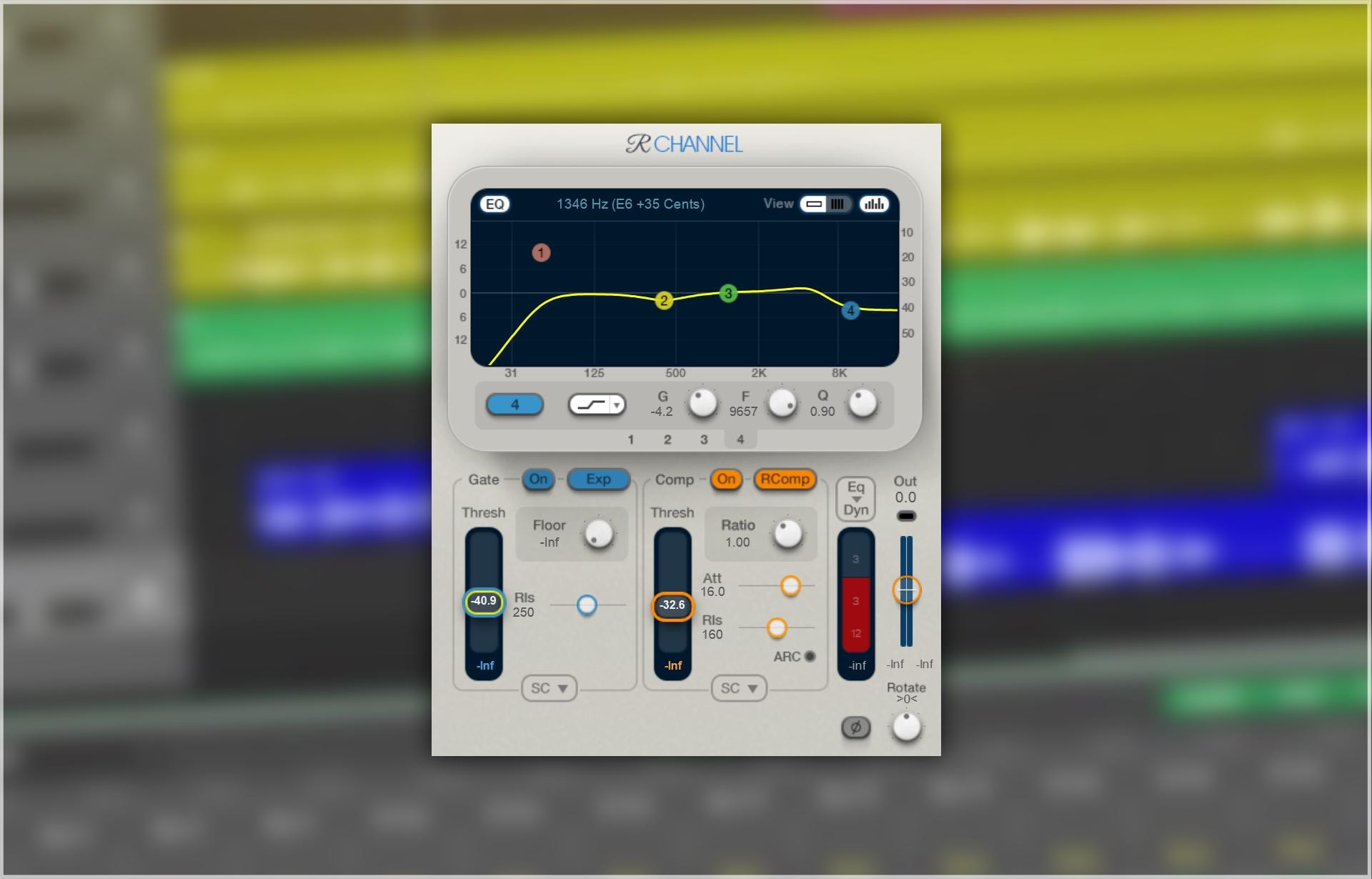Select blue EQ band node 4
The width and height of the screenshot is (1372, 879).
[850, 310]
